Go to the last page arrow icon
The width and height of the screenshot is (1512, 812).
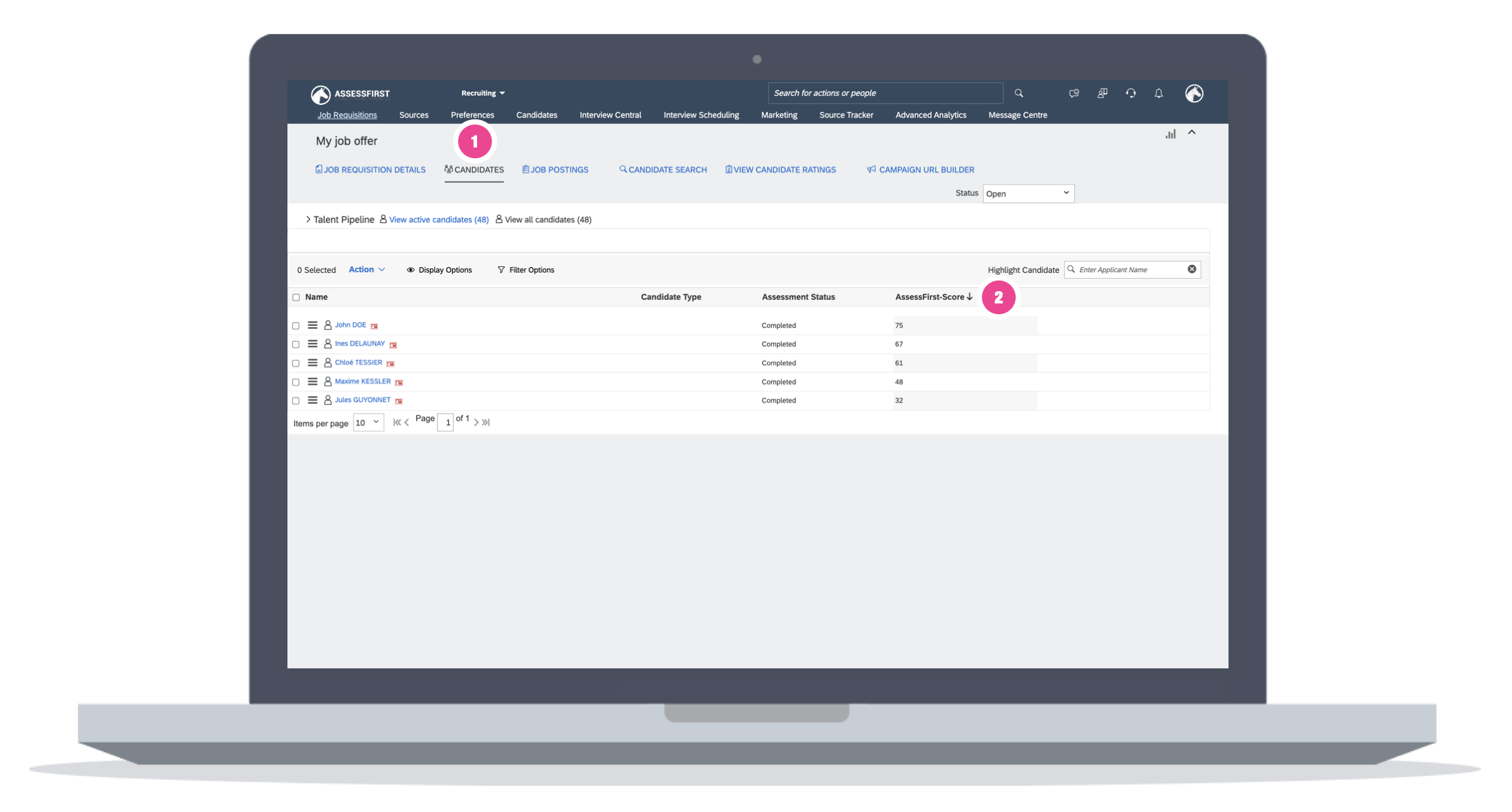(486, 422)
